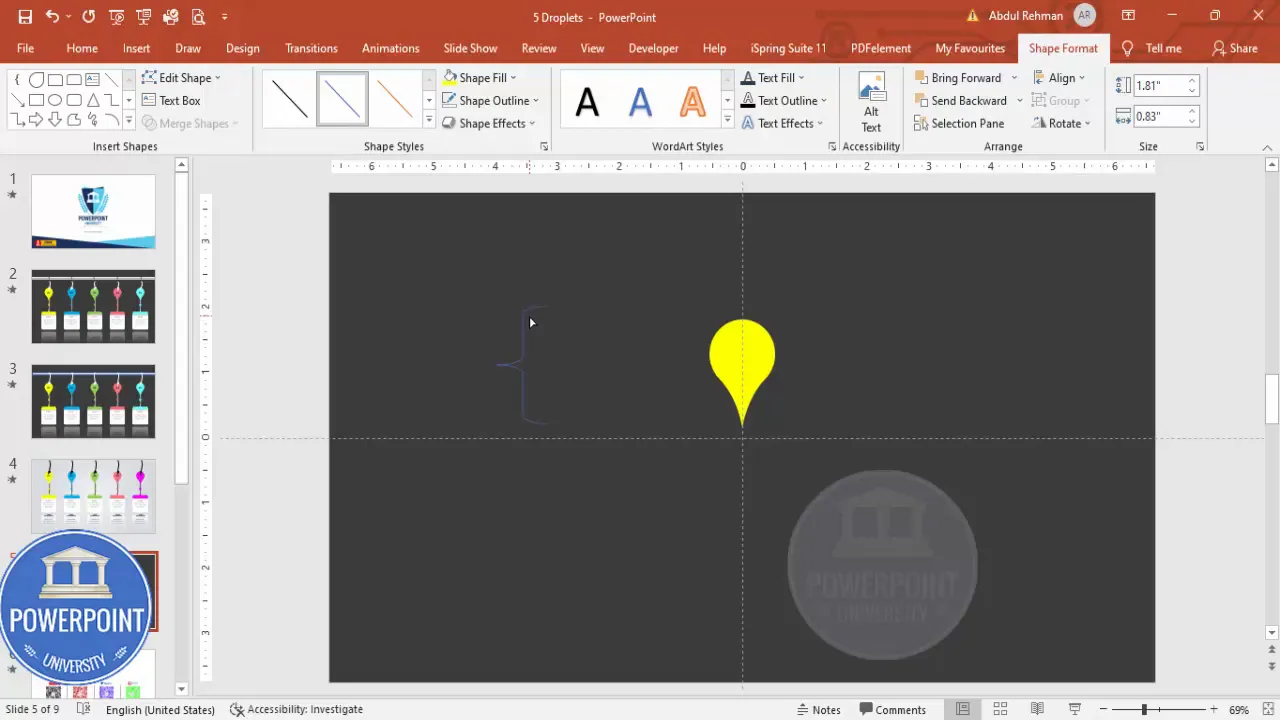The image size is (1280, 720).
Task: Apply the blue line shape style
Action: 342,100
